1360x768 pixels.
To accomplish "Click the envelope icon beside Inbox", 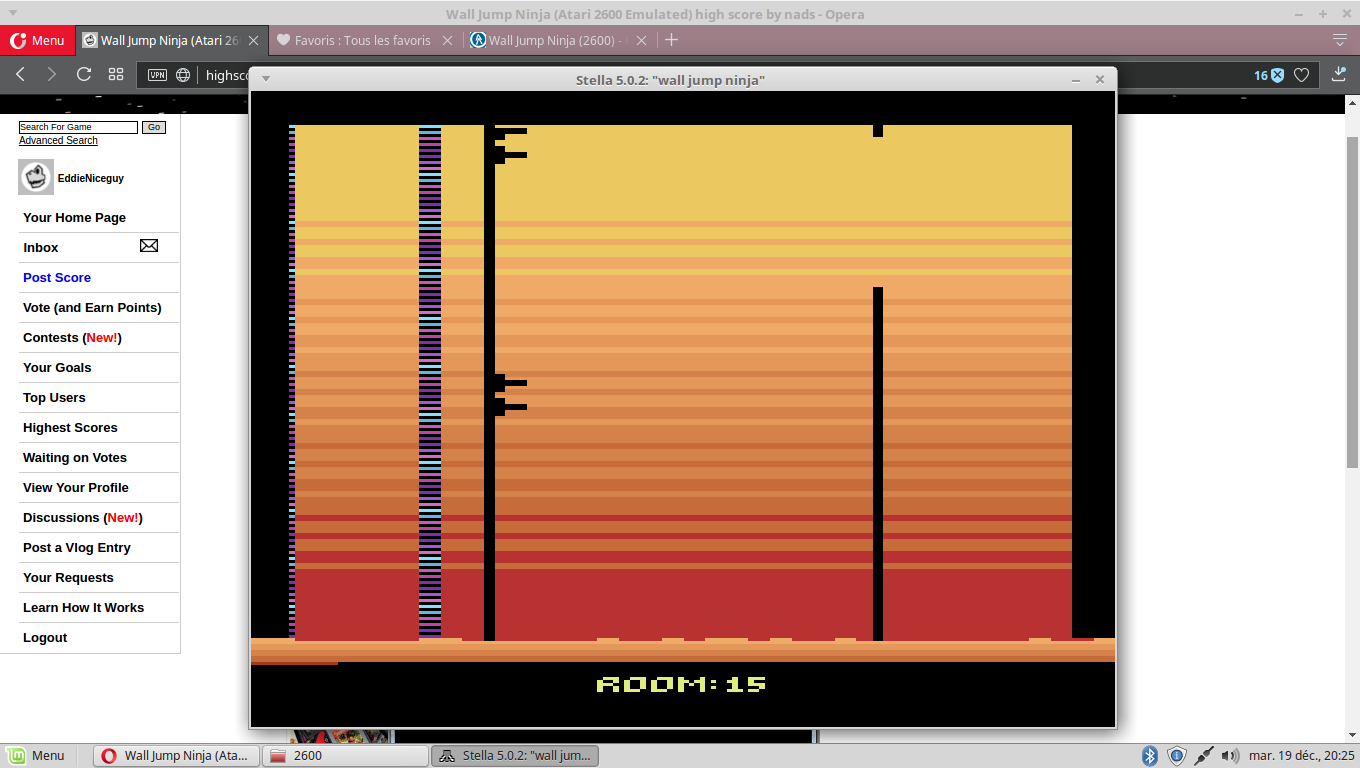I will [x=148, y=246].
